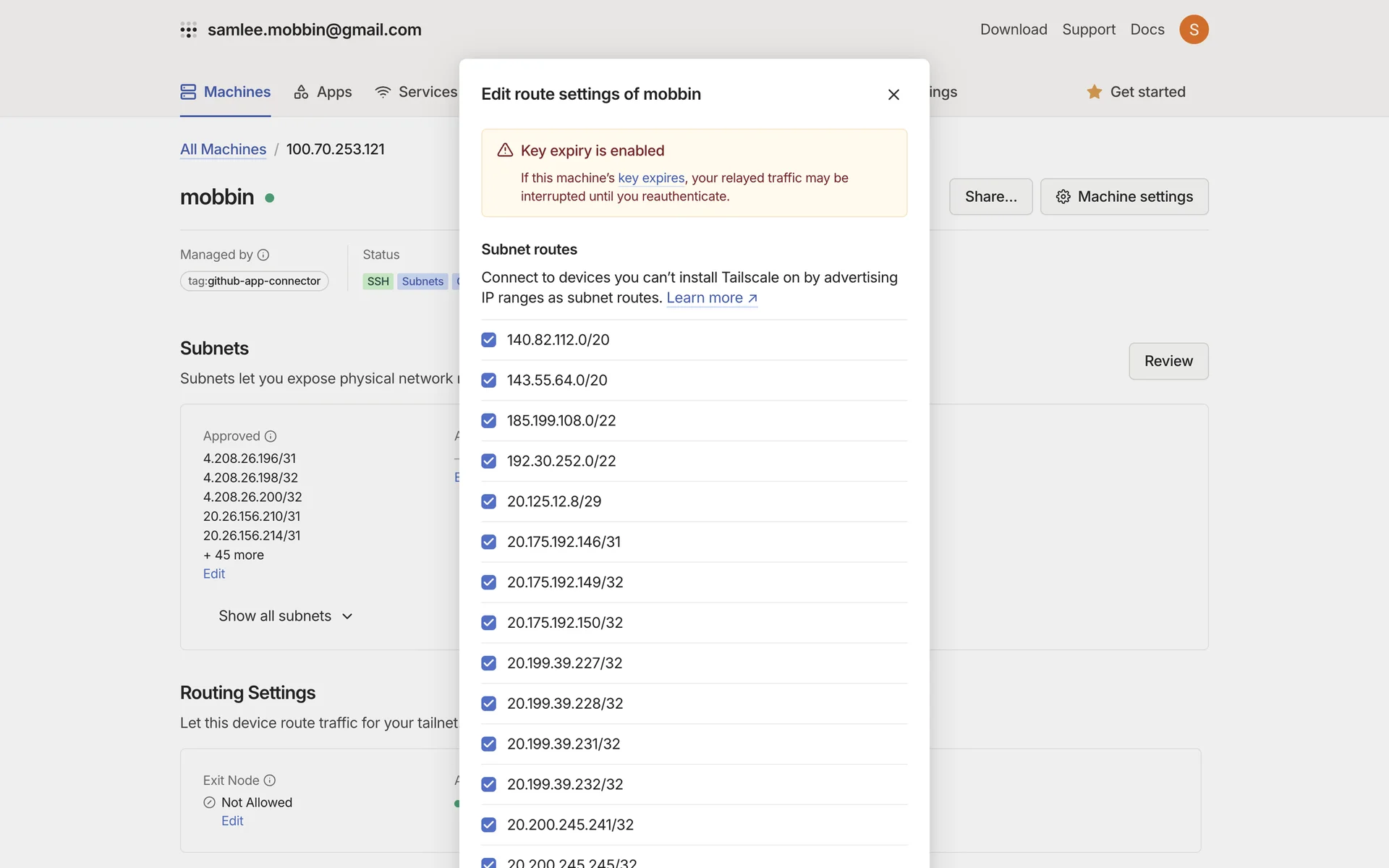The width and height of the screenshot is (1389, 868).
Task: Go to All Machines breadcrumb
Action: coord(223,149)
